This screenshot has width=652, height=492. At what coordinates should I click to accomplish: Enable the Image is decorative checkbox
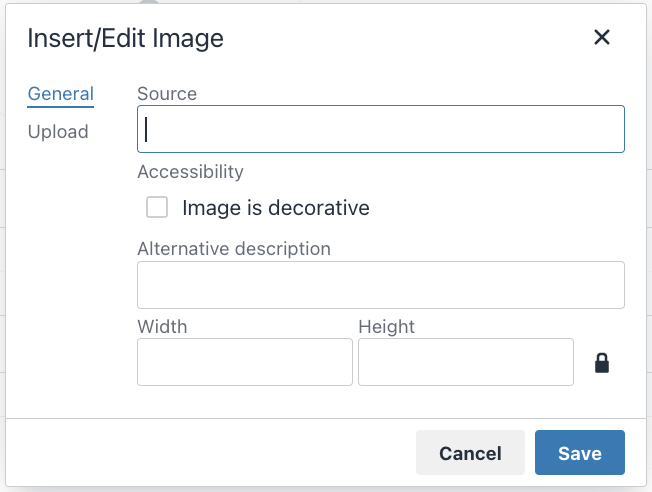pyautogui.click(x=157, y=208)
